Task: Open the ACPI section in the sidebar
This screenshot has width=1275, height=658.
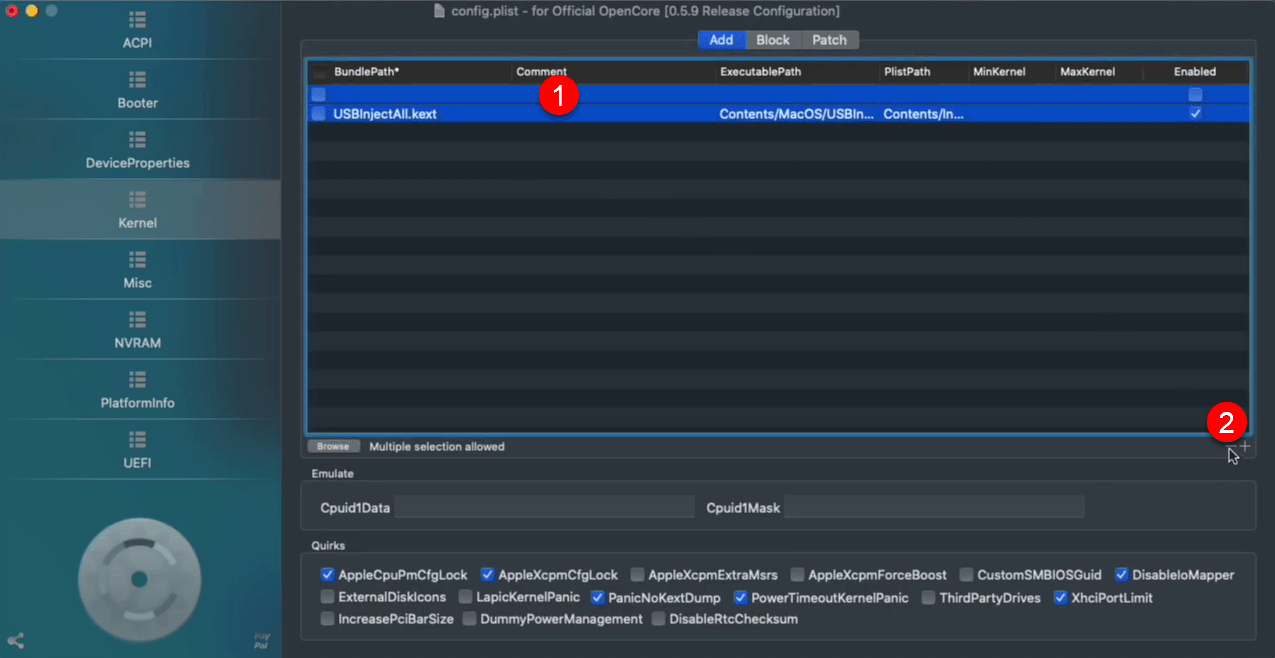Action: pos(138,31)
